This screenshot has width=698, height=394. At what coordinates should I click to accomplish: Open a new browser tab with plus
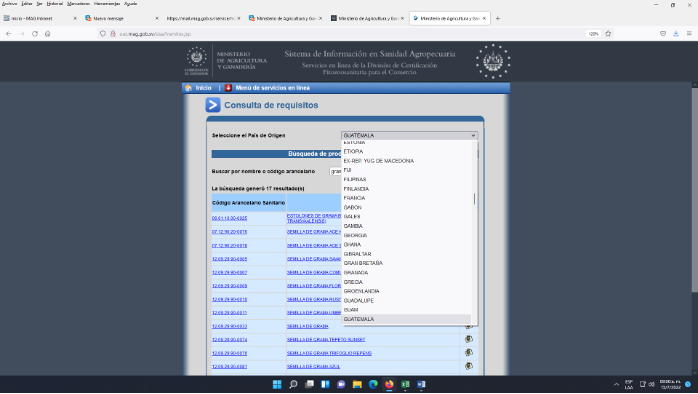[498, 18]
